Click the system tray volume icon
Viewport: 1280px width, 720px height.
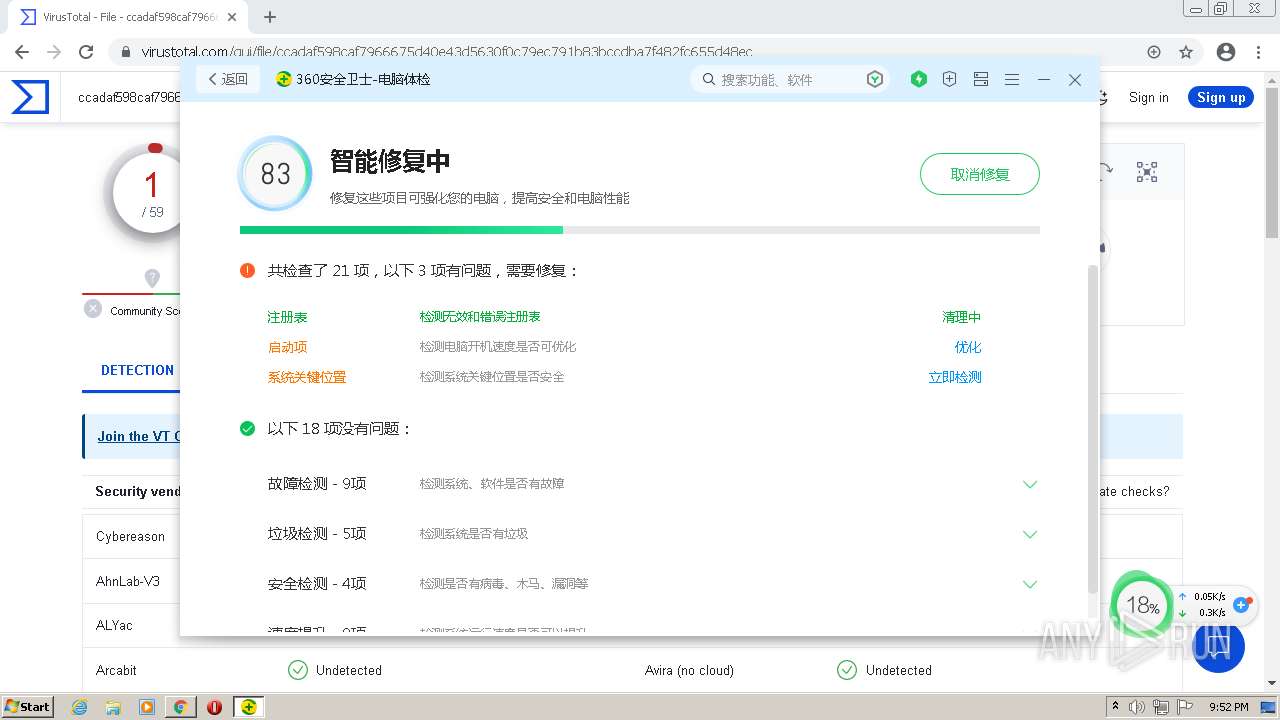pos(1136,706)
